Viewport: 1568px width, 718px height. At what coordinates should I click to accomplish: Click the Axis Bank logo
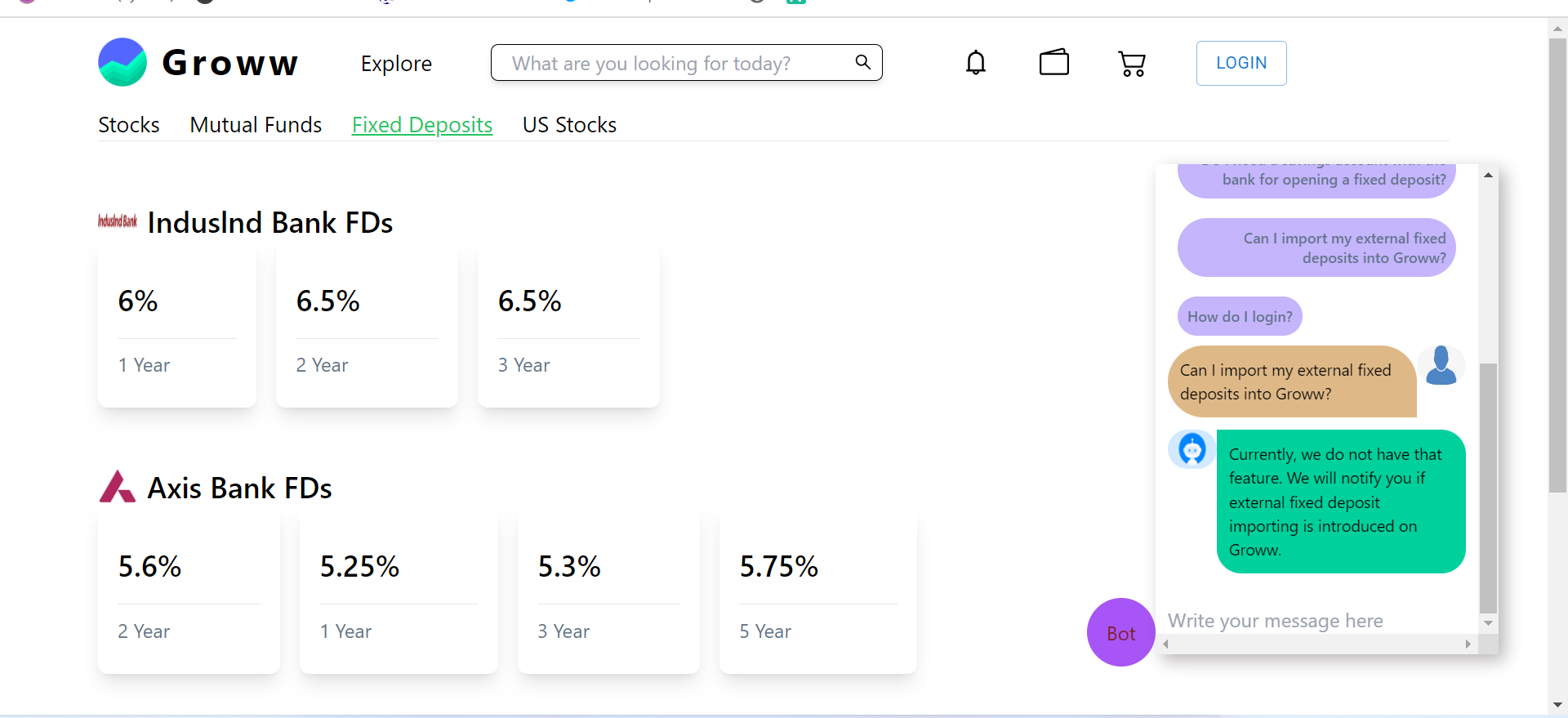(x=117, y=487)
